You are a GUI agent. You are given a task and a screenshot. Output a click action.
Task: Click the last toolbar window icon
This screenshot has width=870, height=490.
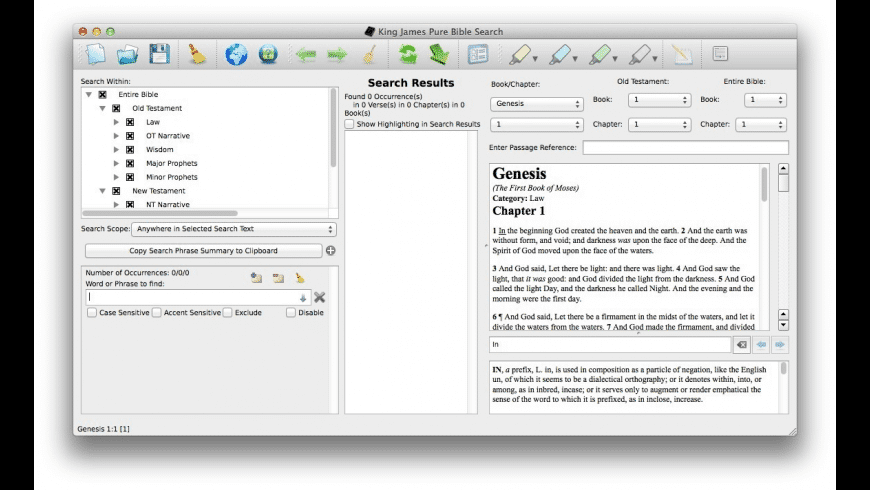pyautogui.click(x=720, y=54)
